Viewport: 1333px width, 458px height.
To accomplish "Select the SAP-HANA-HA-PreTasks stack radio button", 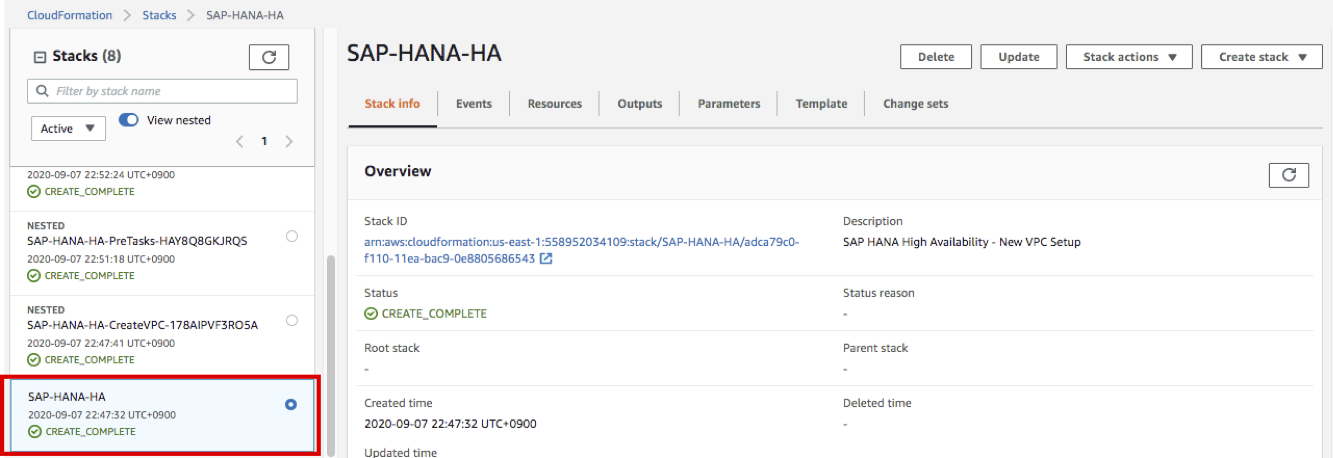I will 291,236.
